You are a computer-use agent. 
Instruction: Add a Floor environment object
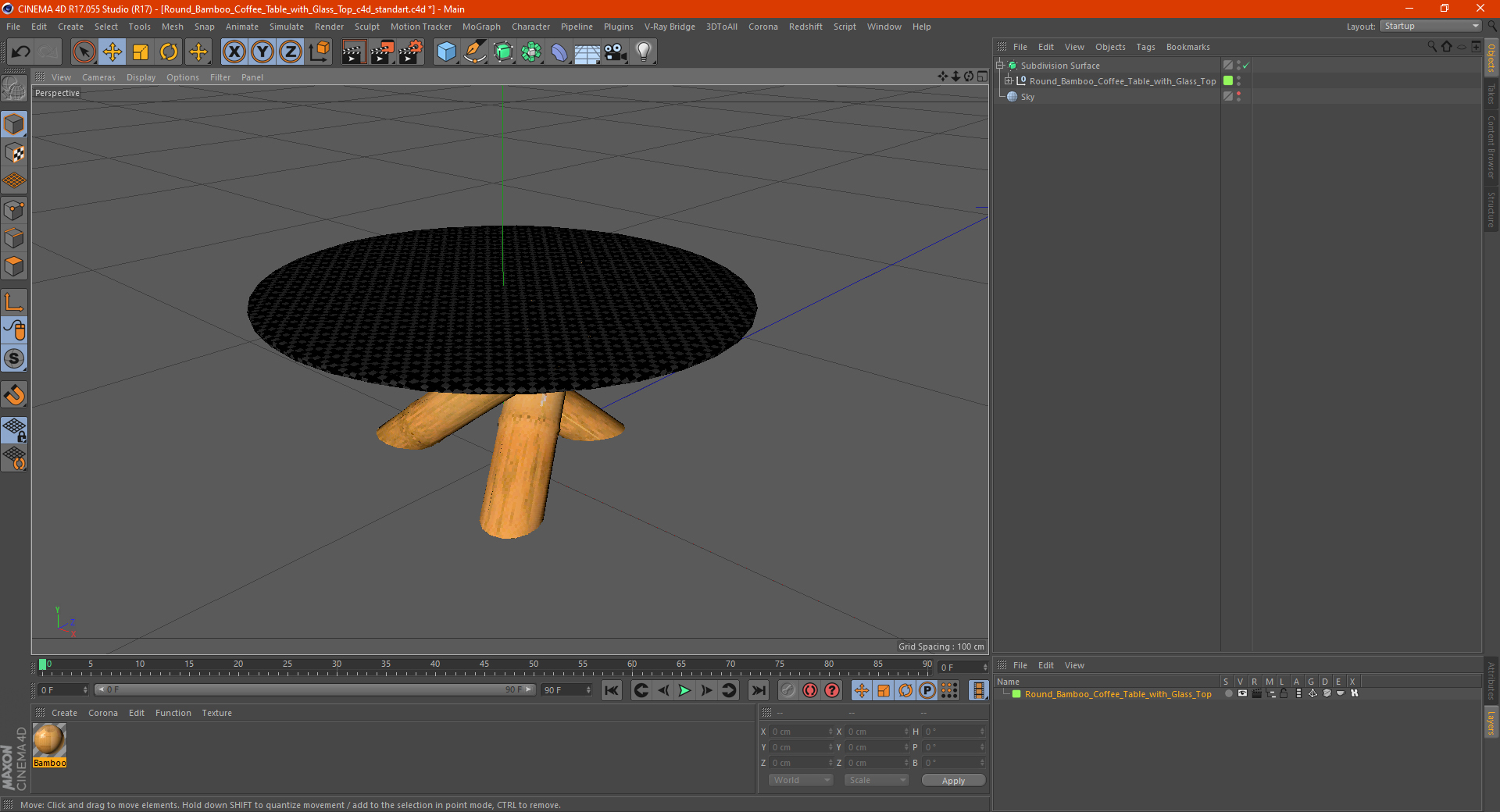point(587,52)
